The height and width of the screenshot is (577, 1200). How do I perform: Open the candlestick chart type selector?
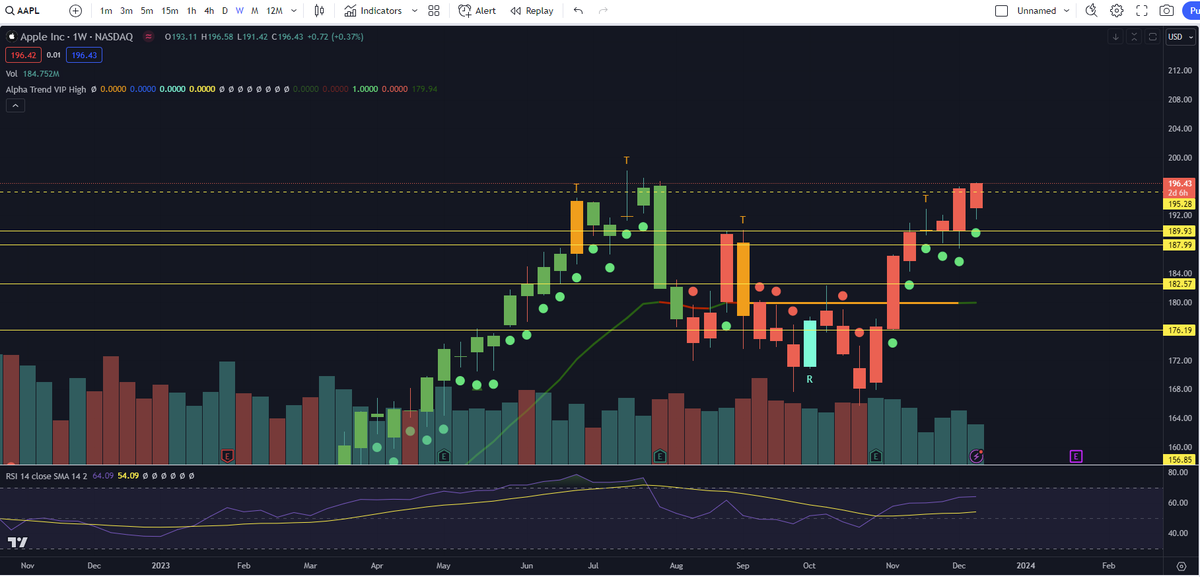point(320,11)
